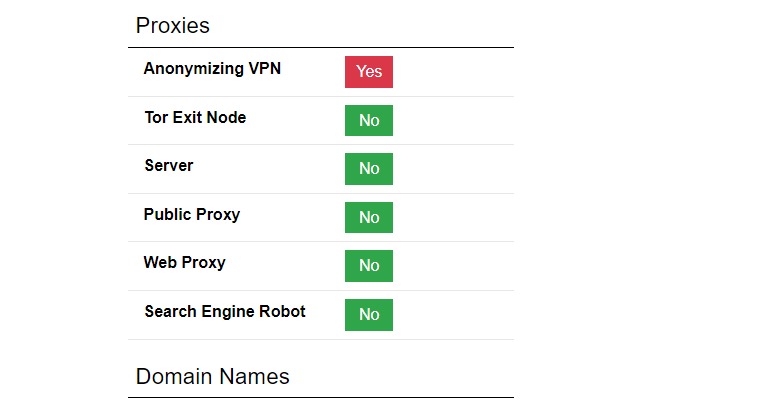Viewport: 778px width, 401px height.
Task: Click the No badge beside Server
Action: 369,169
